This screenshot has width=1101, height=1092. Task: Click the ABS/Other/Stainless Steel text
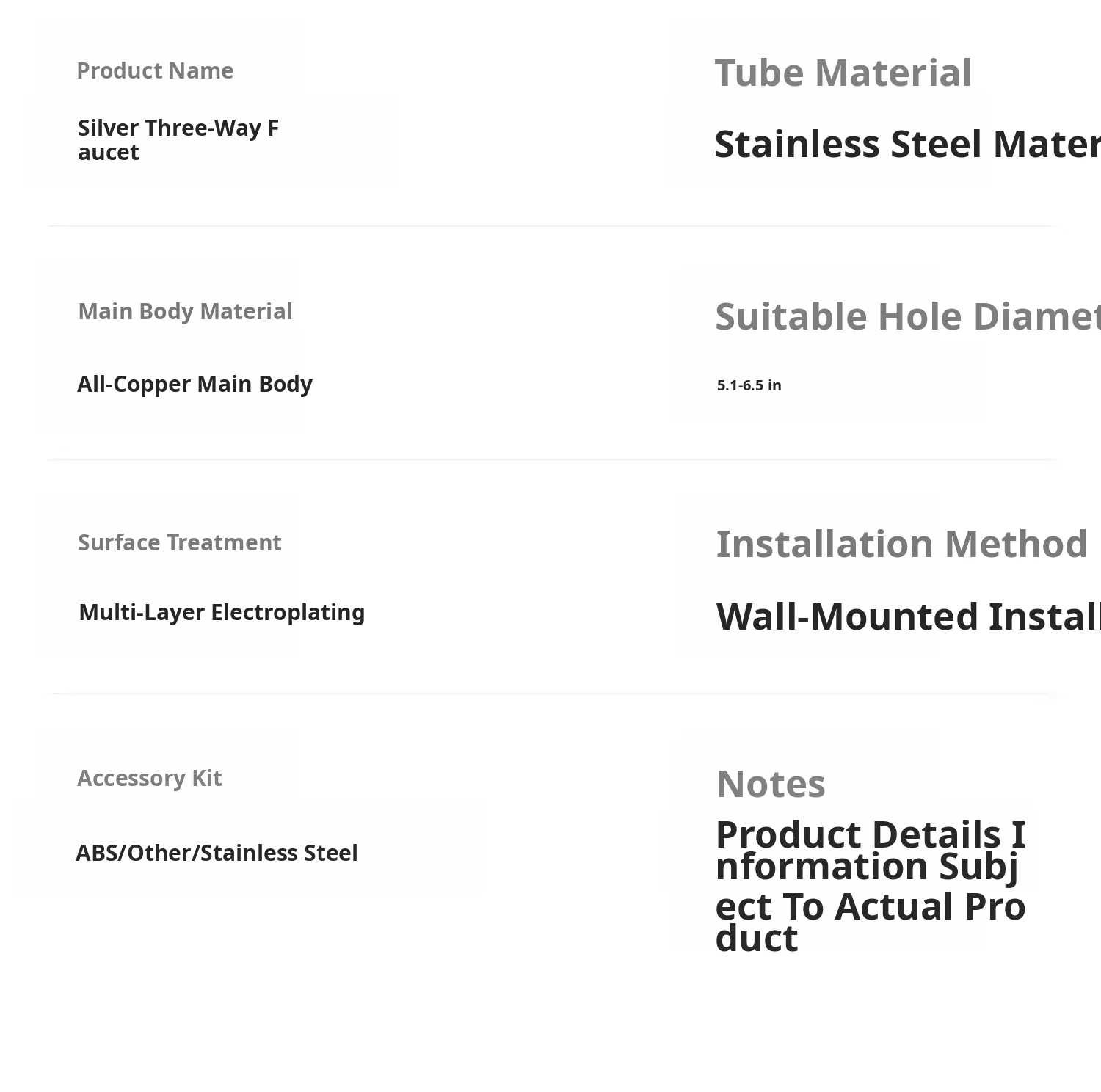[x=217, y=853]
